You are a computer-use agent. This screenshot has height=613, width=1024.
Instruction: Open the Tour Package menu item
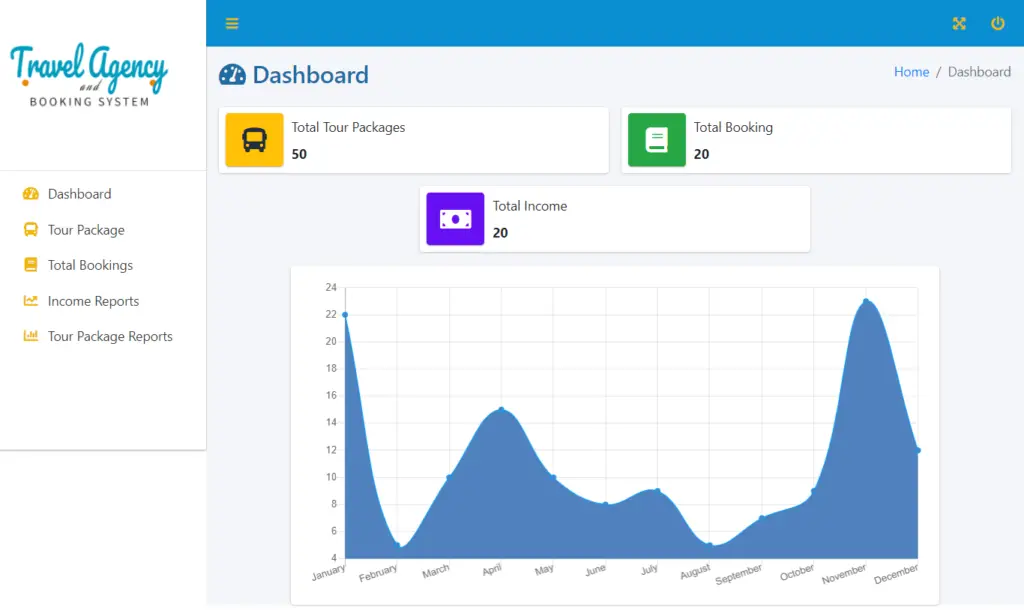pos(86,230)
